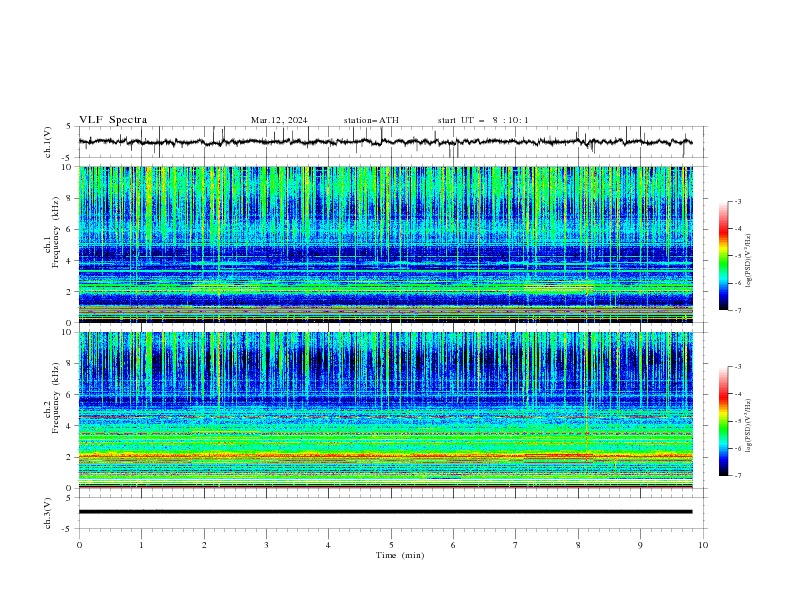Image resolution: width=792 pixels, height=612 pixels.
Task: Click the "station=ATH" header label
Action: click(371, 120)
